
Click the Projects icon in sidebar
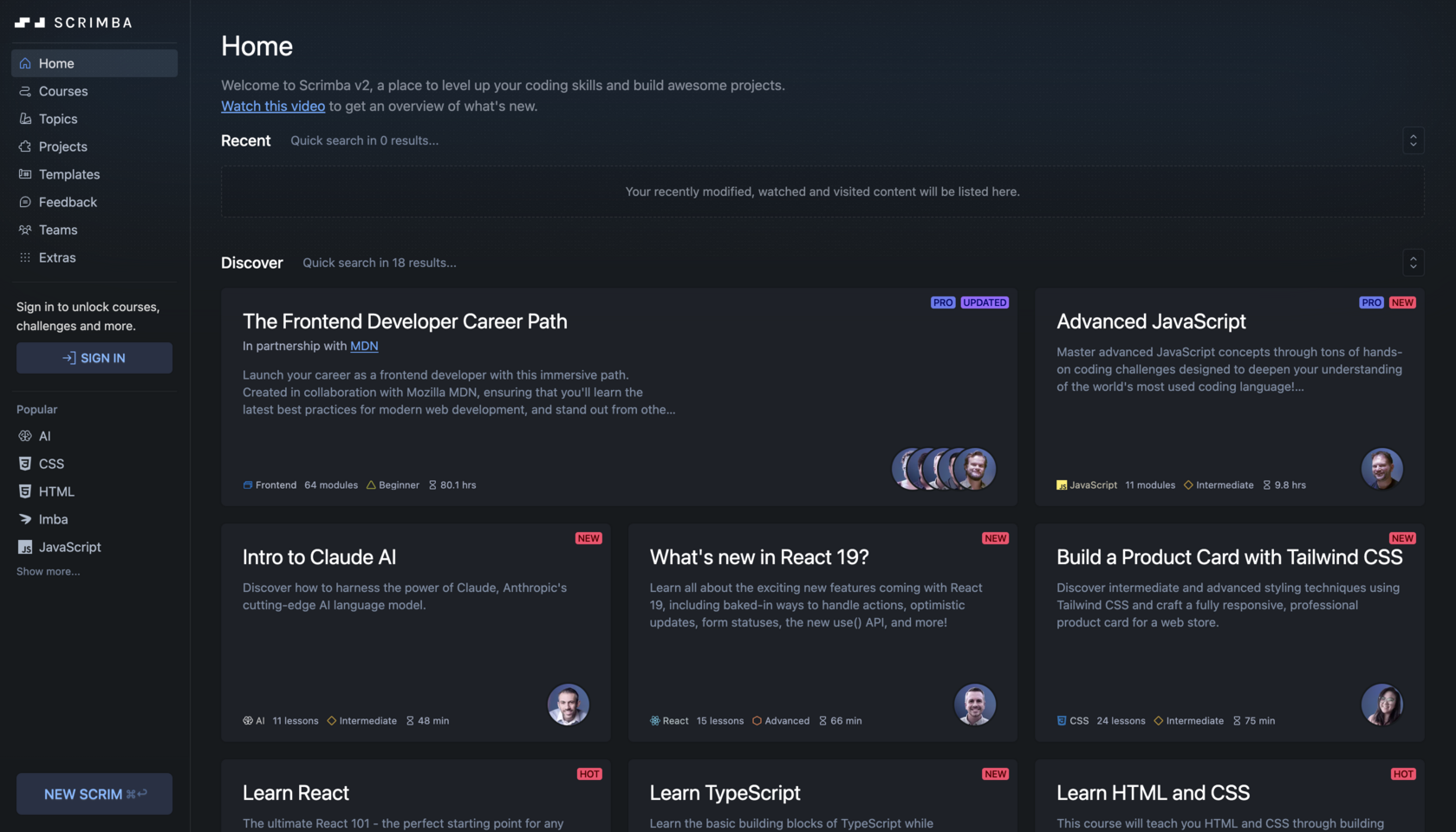coord(25,146)
